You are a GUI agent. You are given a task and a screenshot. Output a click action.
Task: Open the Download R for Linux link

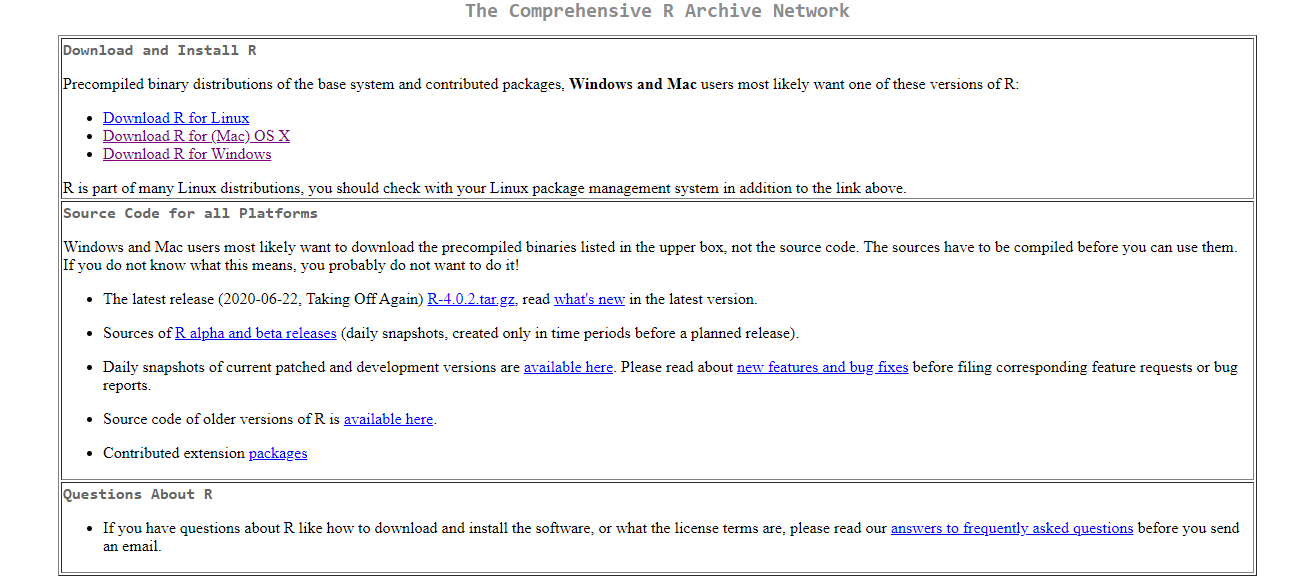[x=176, y=118]
